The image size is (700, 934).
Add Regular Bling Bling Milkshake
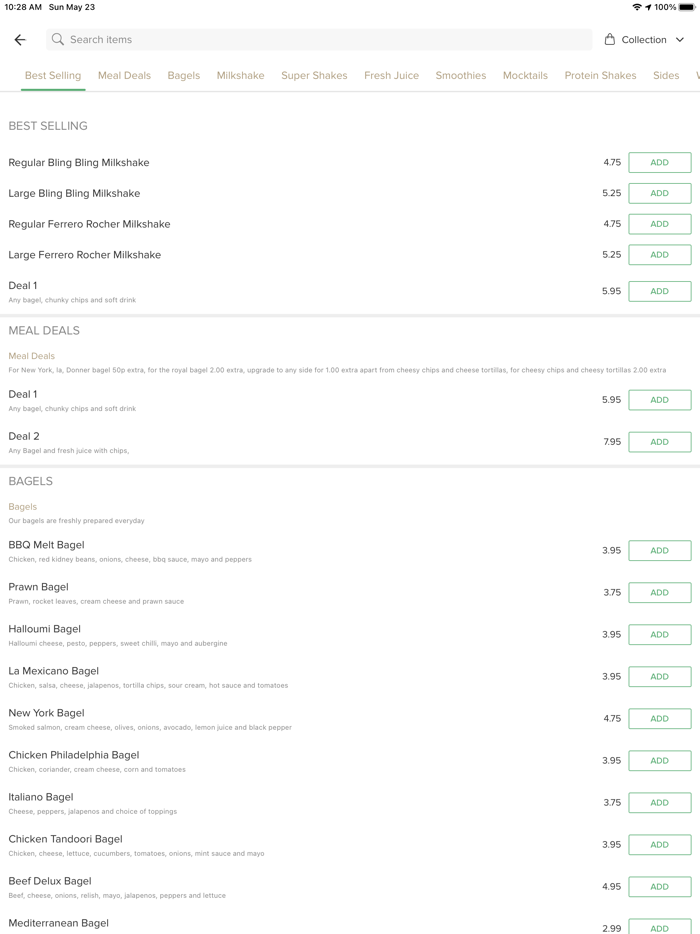click(x=659, y=163)
